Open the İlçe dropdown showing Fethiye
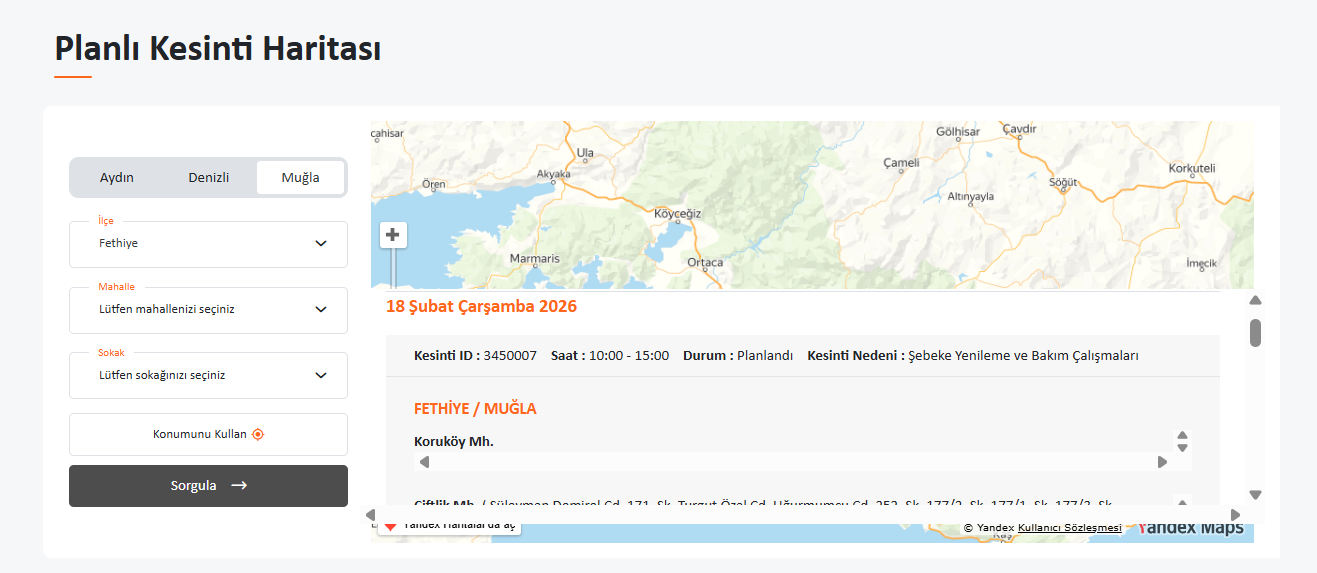This screenshot has width=1317, height=573. coord(208,244)
